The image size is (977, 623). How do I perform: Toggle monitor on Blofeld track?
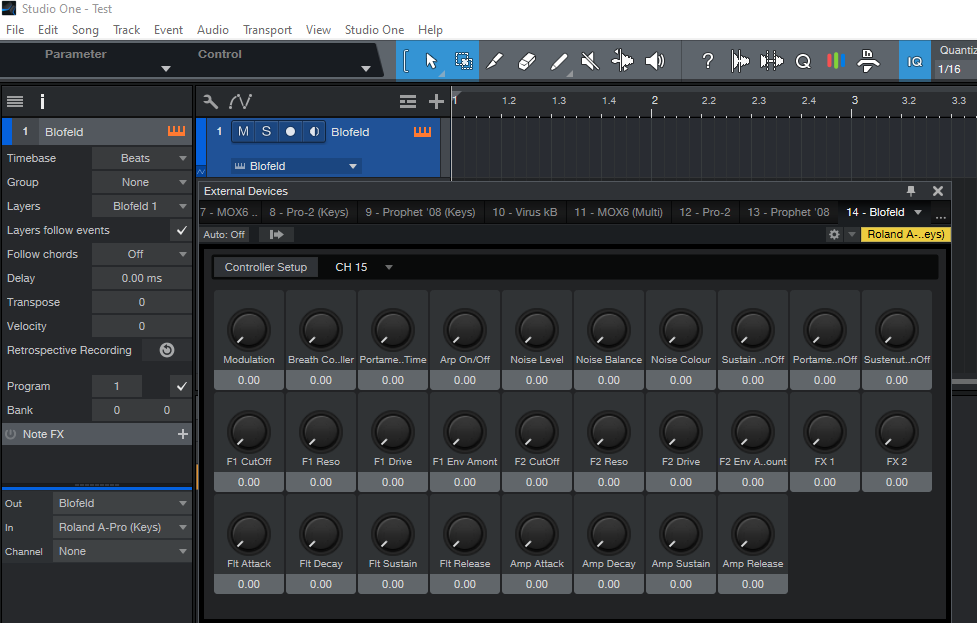[314, 131]
